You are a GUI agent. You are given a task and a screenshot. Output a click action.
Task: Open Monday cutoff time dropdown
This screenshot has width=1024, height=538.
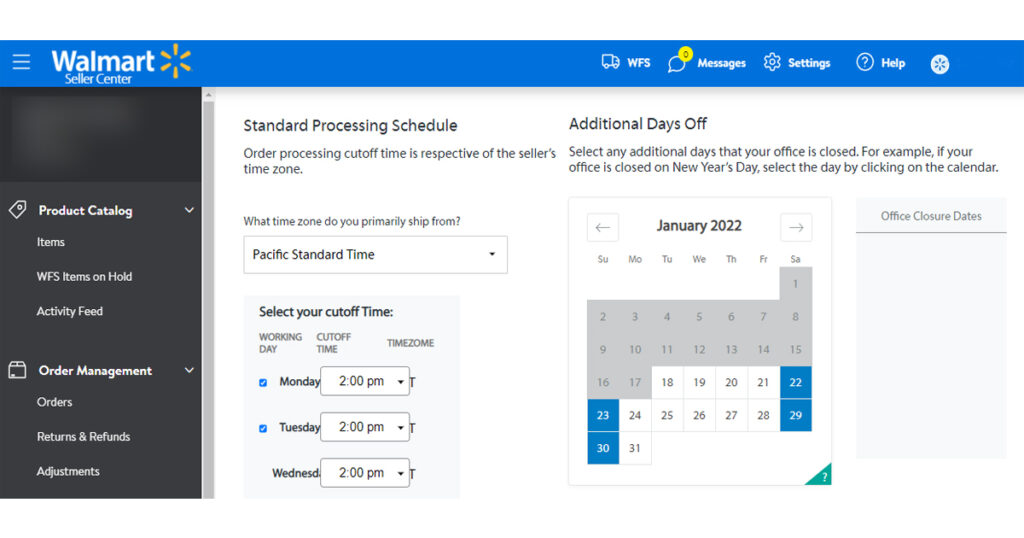click(364, 381)
